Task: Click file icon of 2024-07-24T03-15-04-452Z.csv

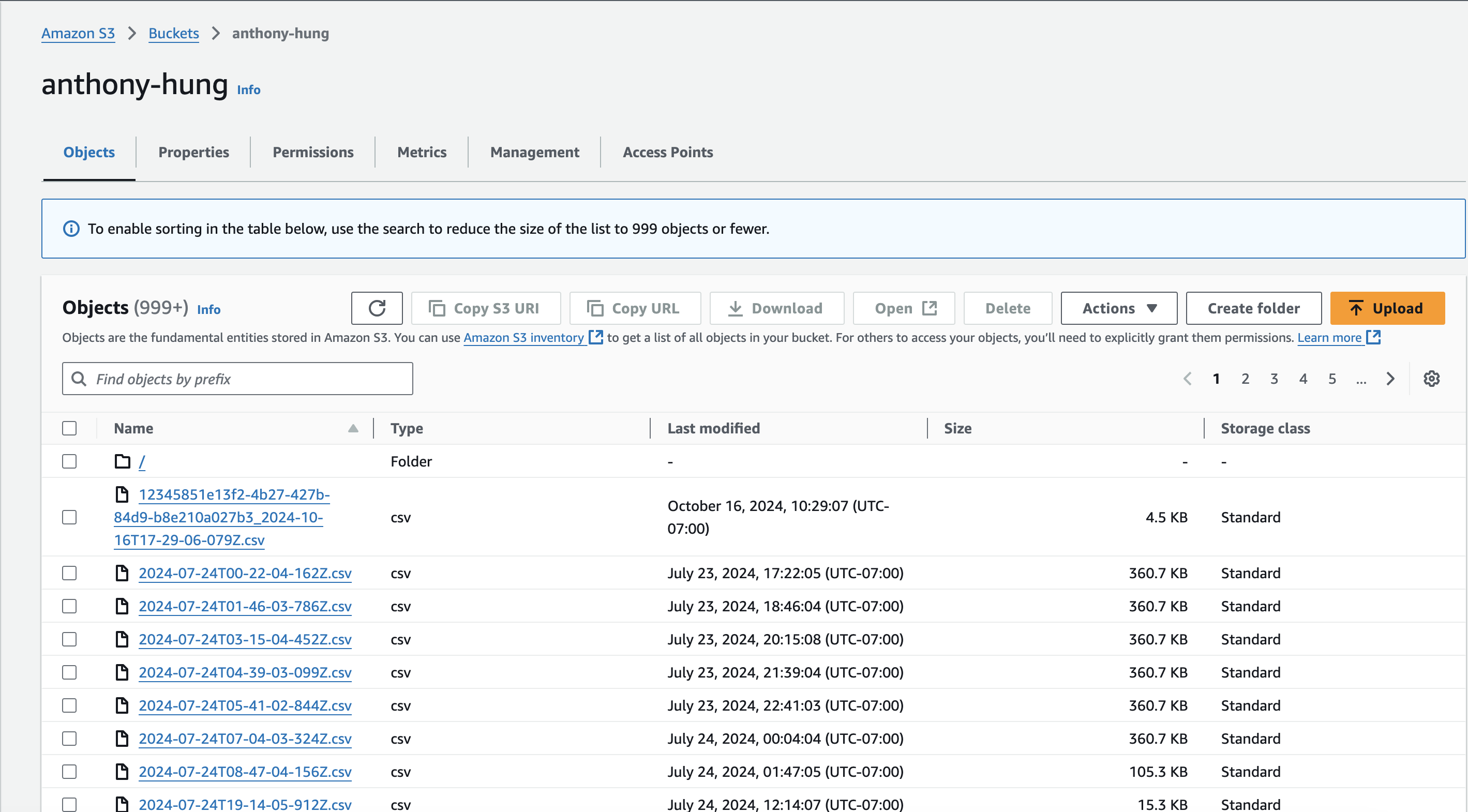Action: (122, 639)
